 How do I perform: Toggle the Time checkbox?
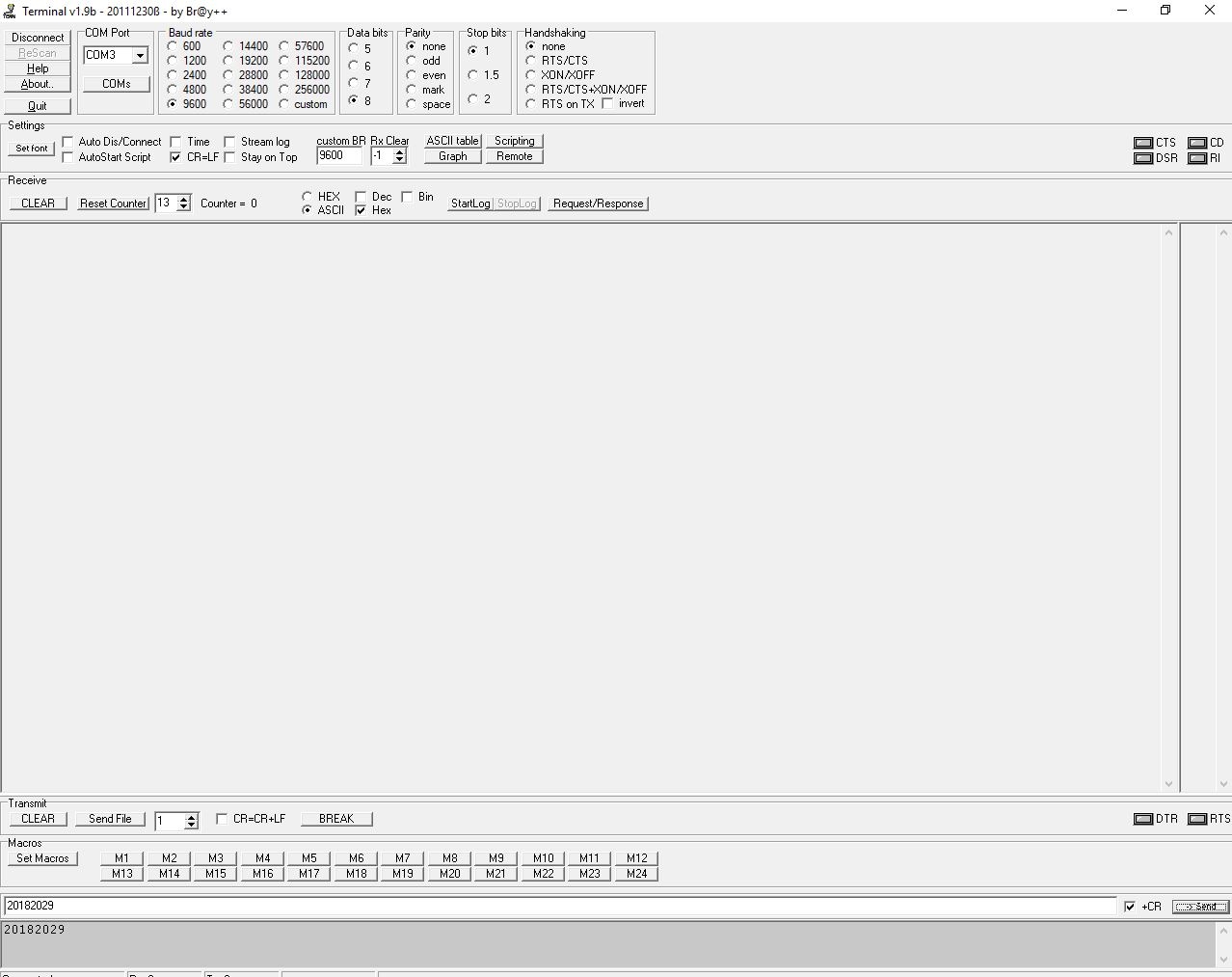(176, 142)
